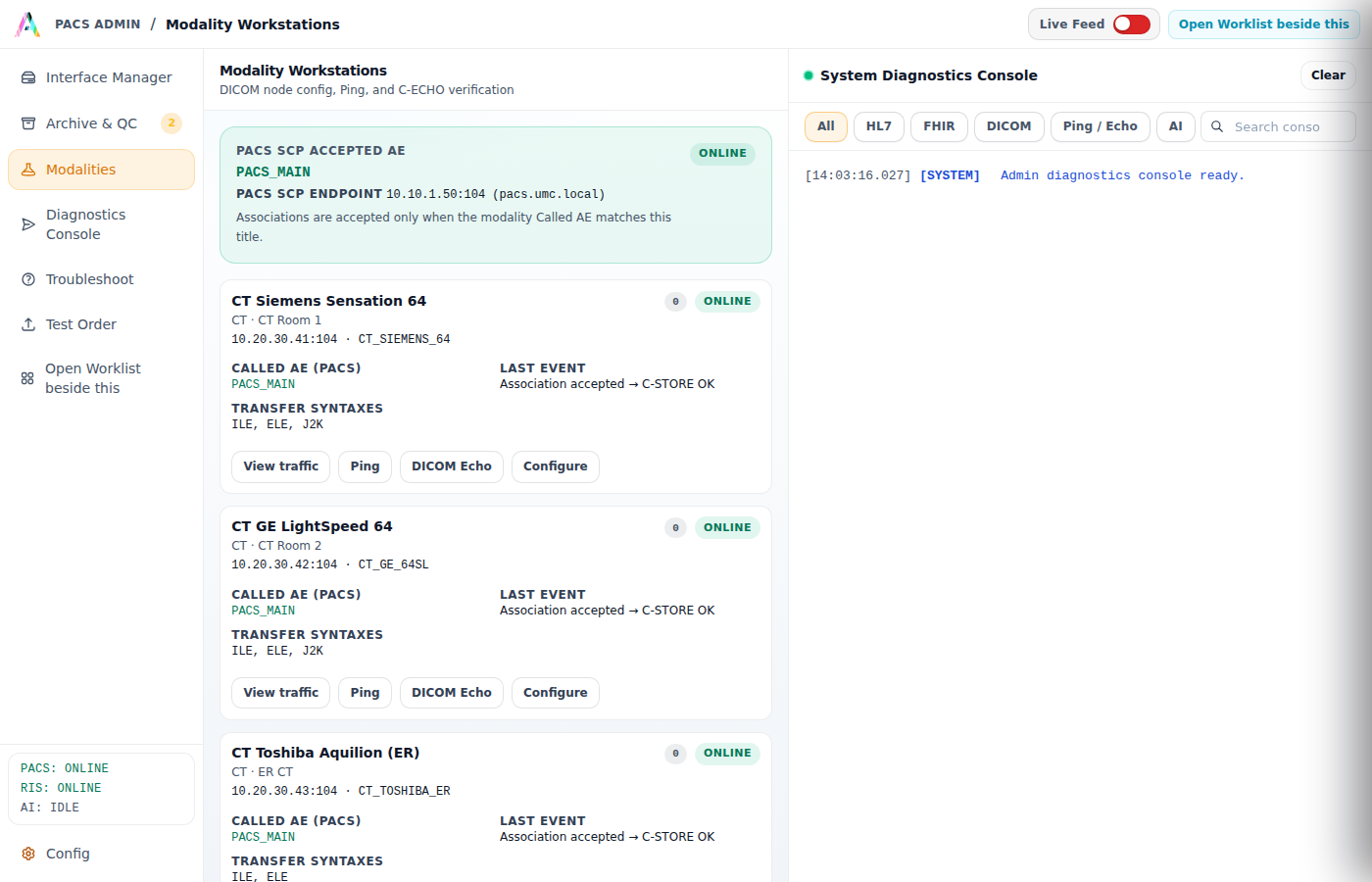Image resolution: width=1372 pixels, height=882 pixels.
Task: Click the AI: IDLE status line
Action: point(50,808)
